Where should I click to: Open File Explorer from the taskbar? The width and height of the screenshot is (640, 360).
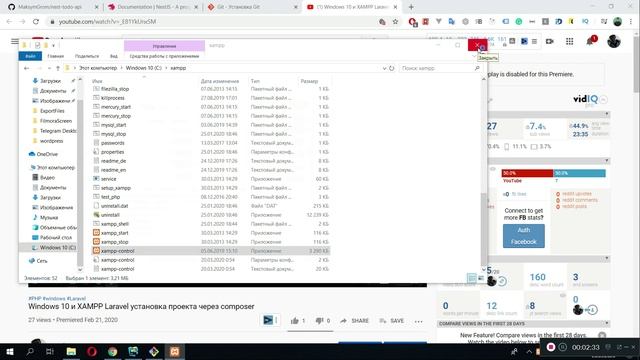[x=71, y=351]
